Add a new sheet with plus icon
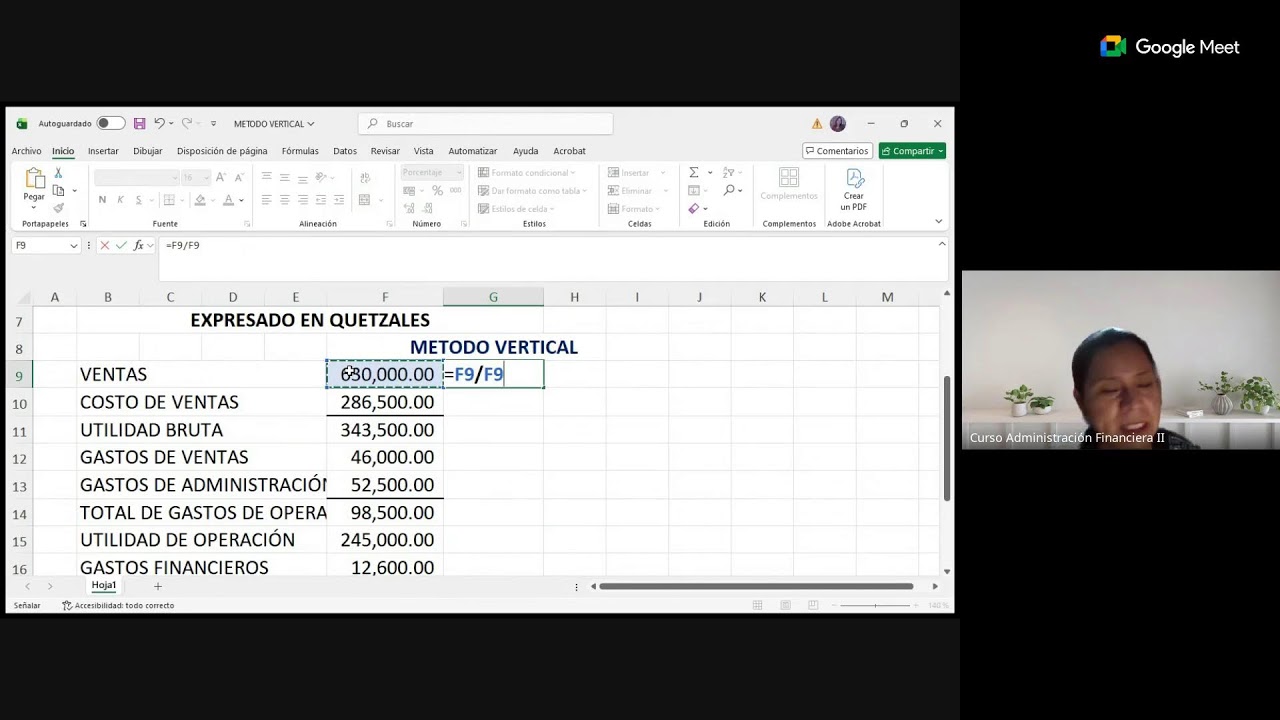This screenshot has height=720, width=1280. (157, 586)
